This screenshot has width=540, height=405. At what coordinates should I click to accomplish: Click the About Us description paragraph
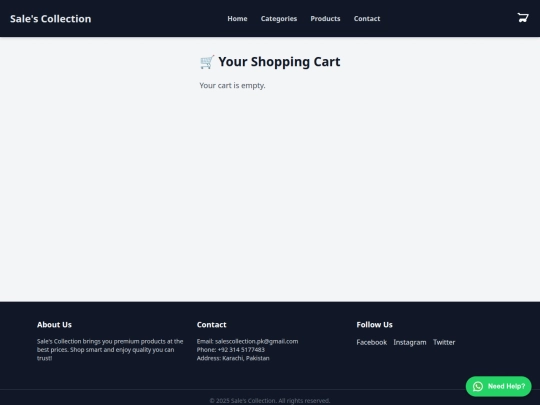coord(110,350)
